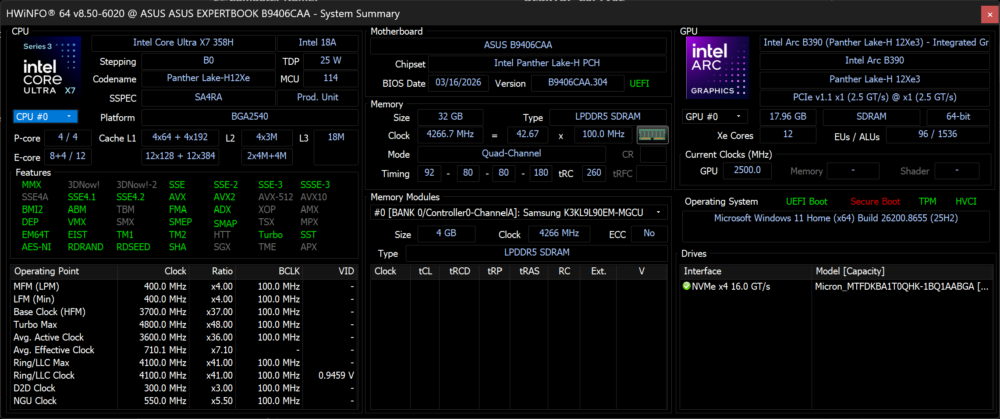This screenshot has width=1000, height=419.
Task: Click the SGX feature flag
Action: coord(223,247)
